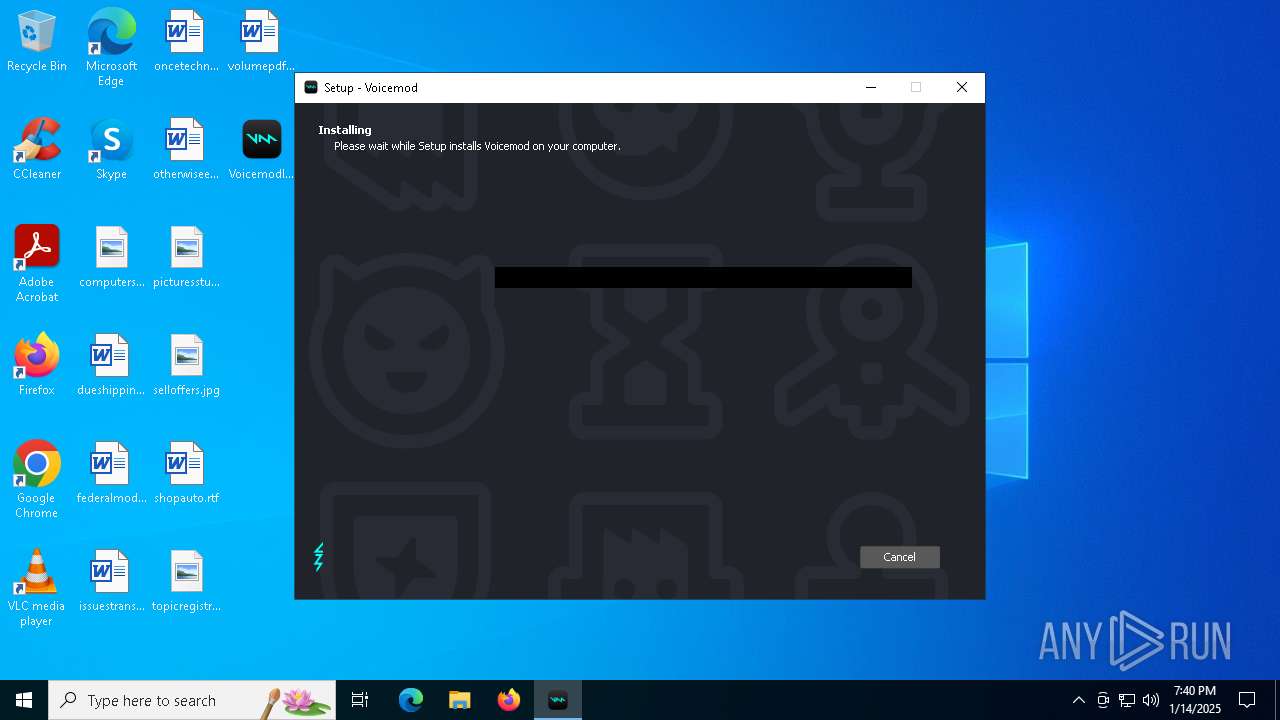
Task: Click the taskbar search box
Action: (192, 700)
